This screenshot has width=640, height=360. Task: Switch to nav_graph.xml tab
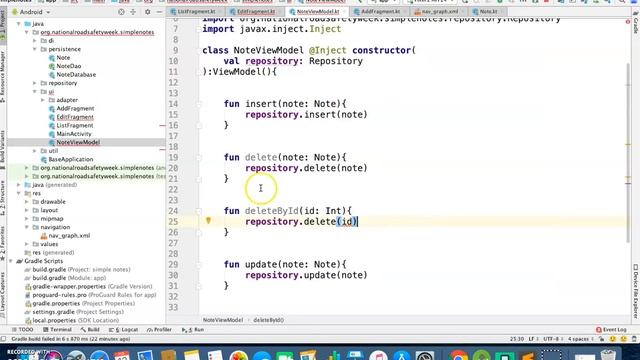click(439, 12)
